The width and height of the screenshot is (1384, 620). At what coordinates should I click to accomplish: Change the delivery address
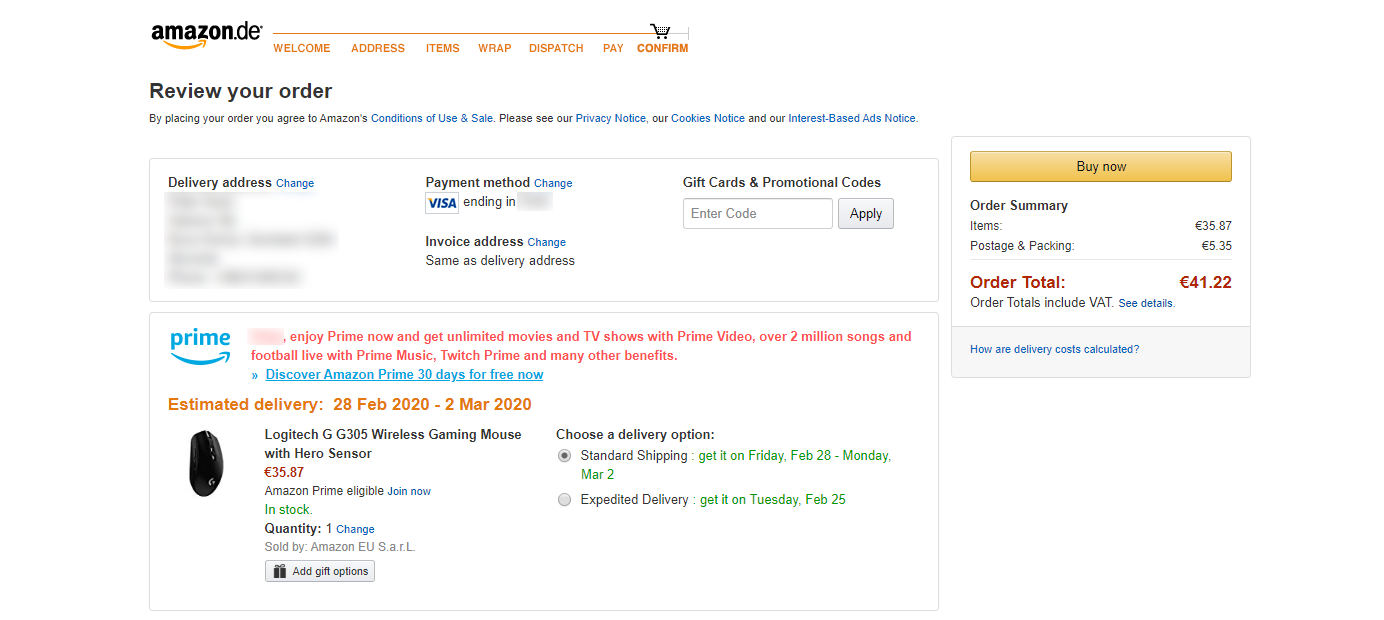(x=295, y=183)
